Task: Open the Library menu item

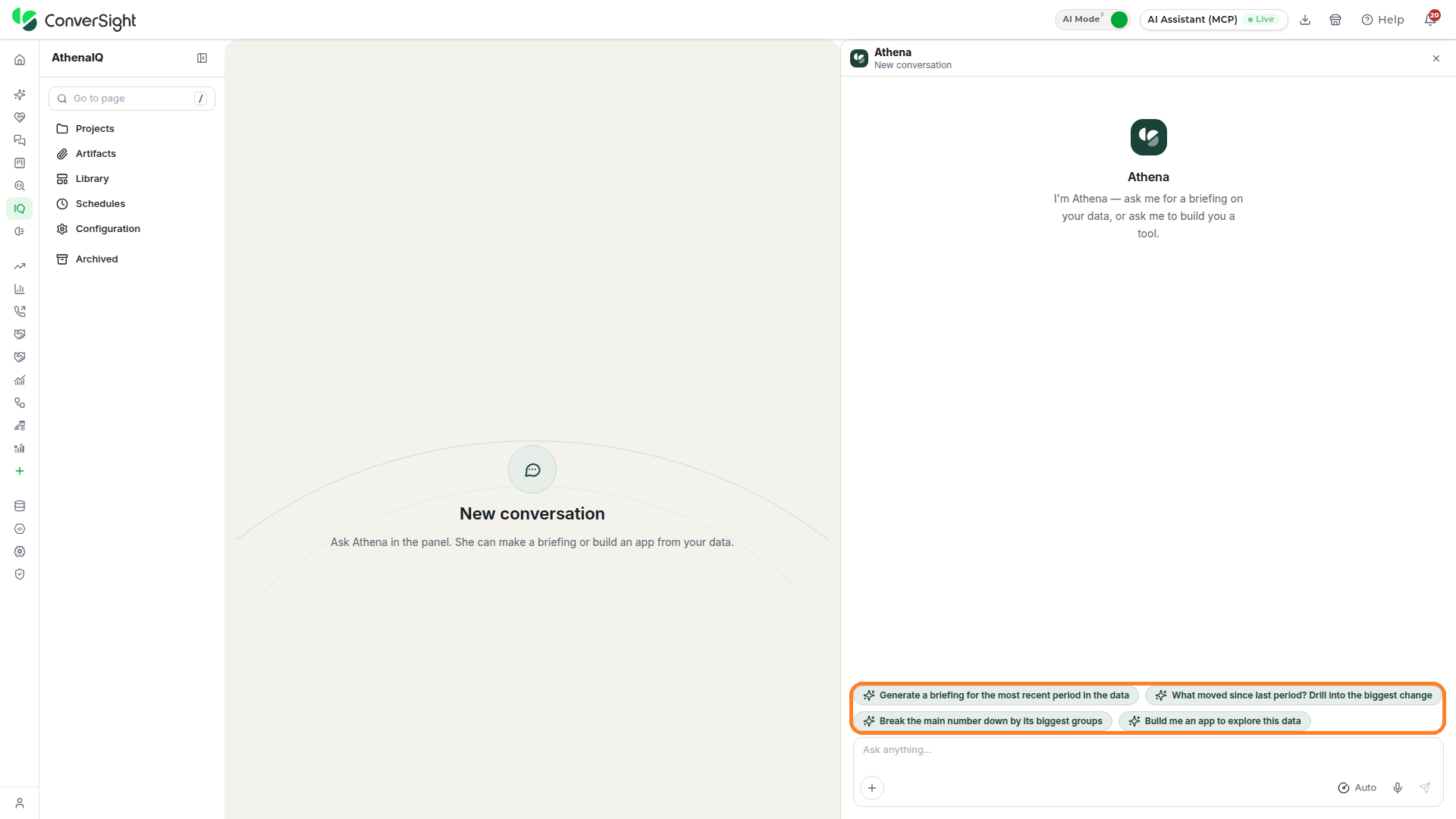Action: coord(132,179)
